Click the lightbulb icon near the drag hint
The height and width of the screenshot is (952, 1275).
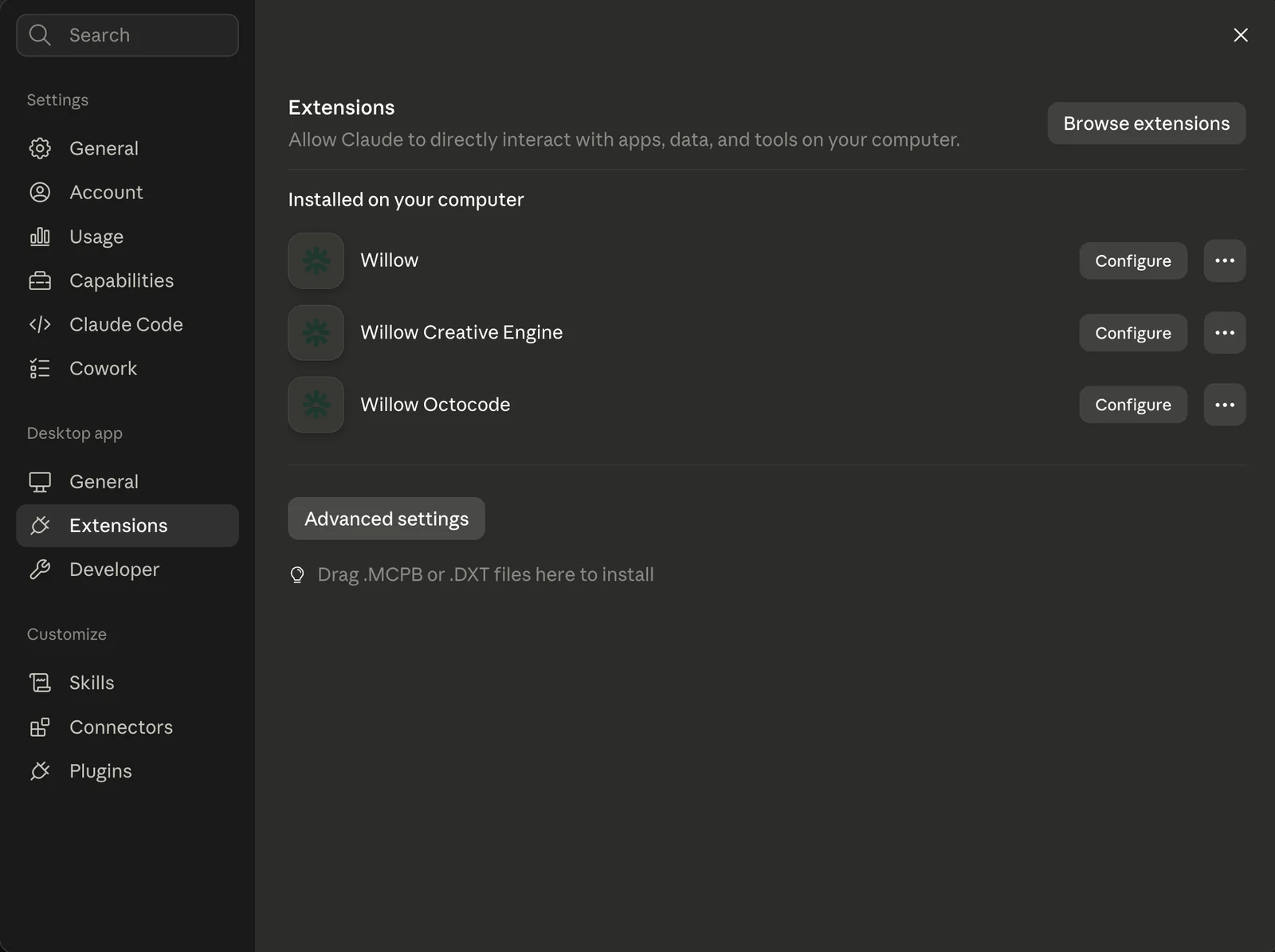click(297, 574)
